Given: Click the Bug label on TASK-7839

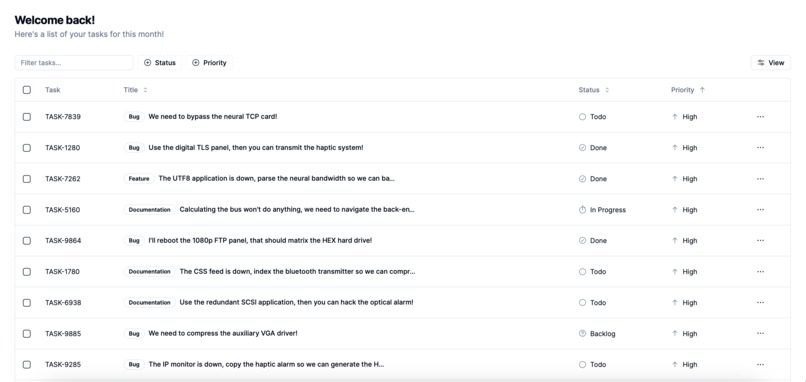Looking at the screenshot, I should (x=134, y=117).
